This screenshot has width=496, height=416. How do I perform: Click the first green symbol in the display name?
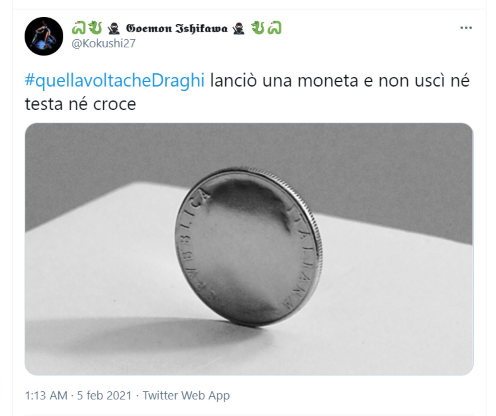tap(78, 28)
